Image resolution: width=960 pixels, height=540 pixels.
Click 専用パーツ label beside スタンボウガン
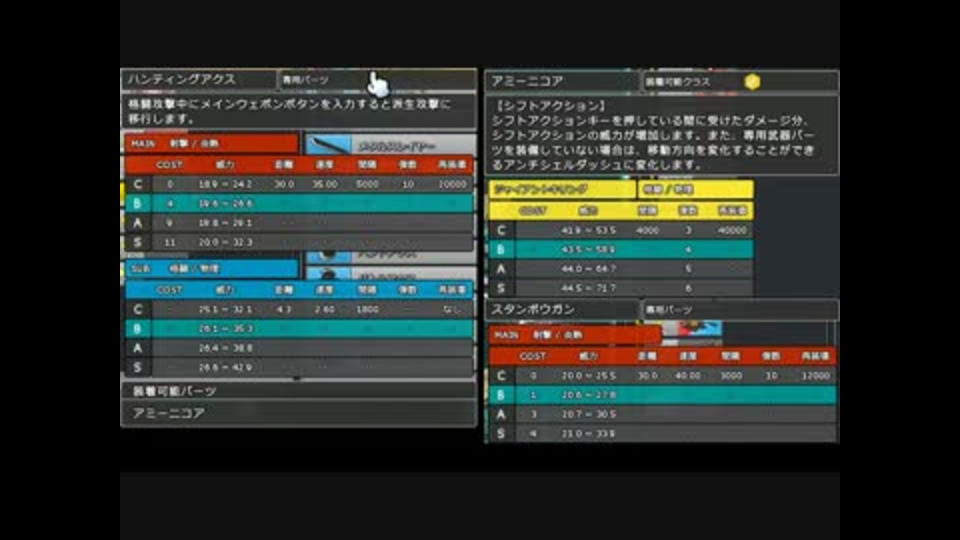click(x=669, y=310)
